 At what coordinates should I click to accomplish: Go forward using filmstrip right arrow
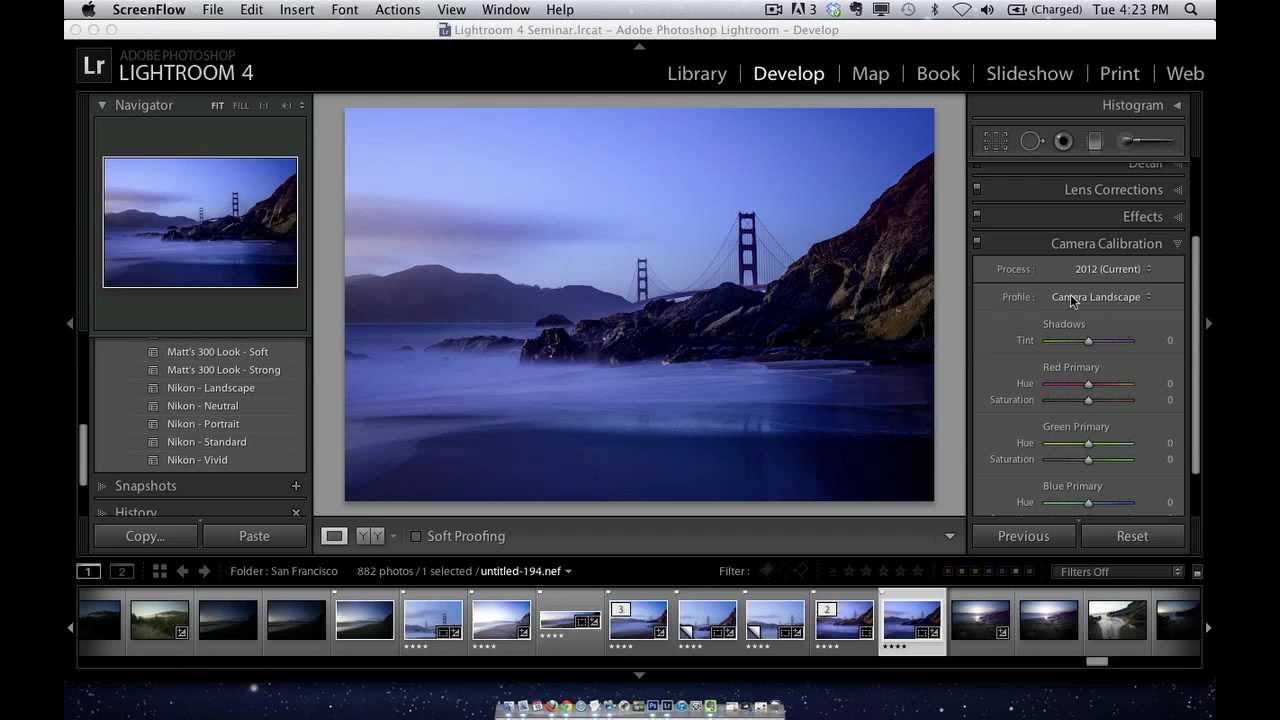click(x=204, y=571)
